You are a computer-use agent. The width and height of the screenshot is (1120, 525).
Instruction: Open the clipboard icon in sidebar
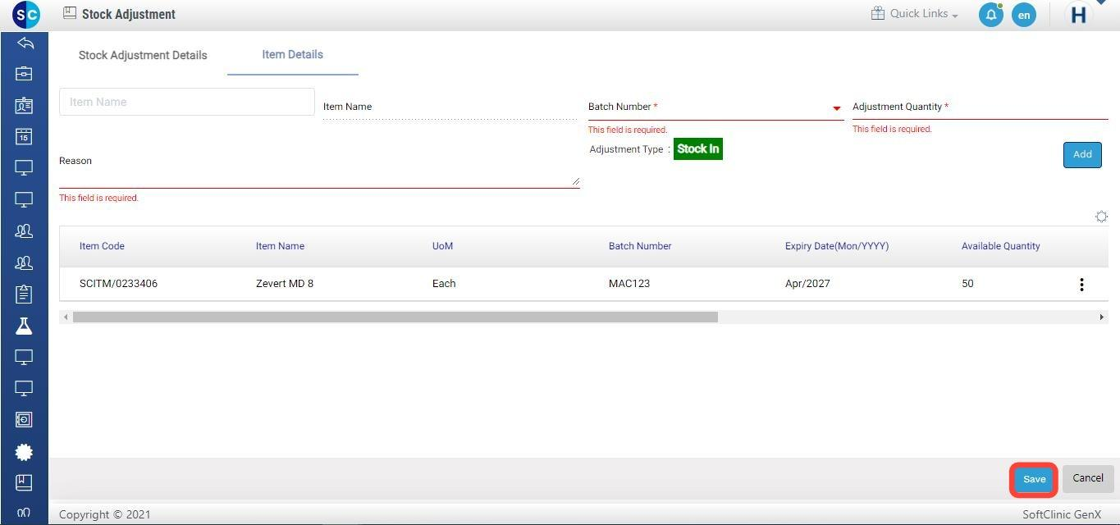(24, 294)
